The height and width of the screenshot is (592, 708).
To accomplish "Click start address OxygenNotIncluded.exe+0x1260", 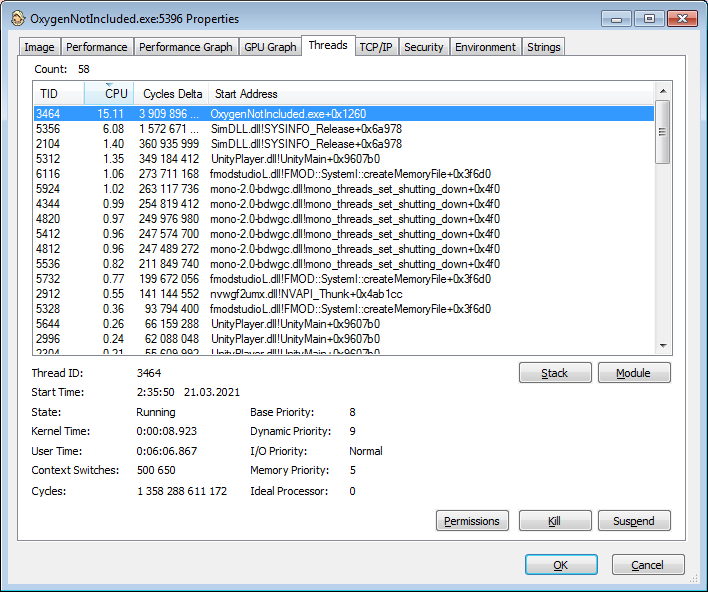I will tap(288, 114).
